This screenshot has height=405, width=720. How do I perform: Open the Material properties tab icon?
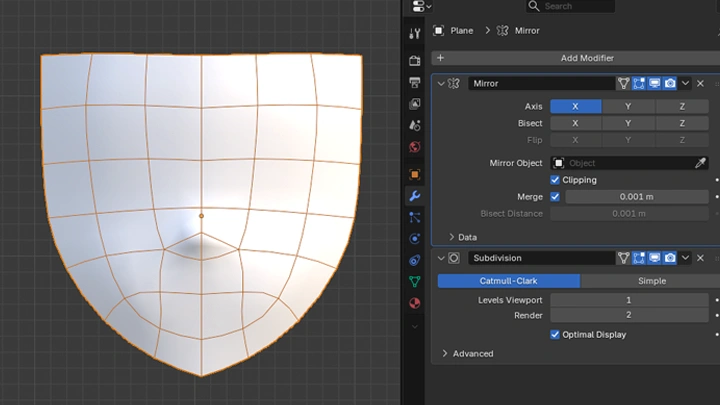(415, 303)
